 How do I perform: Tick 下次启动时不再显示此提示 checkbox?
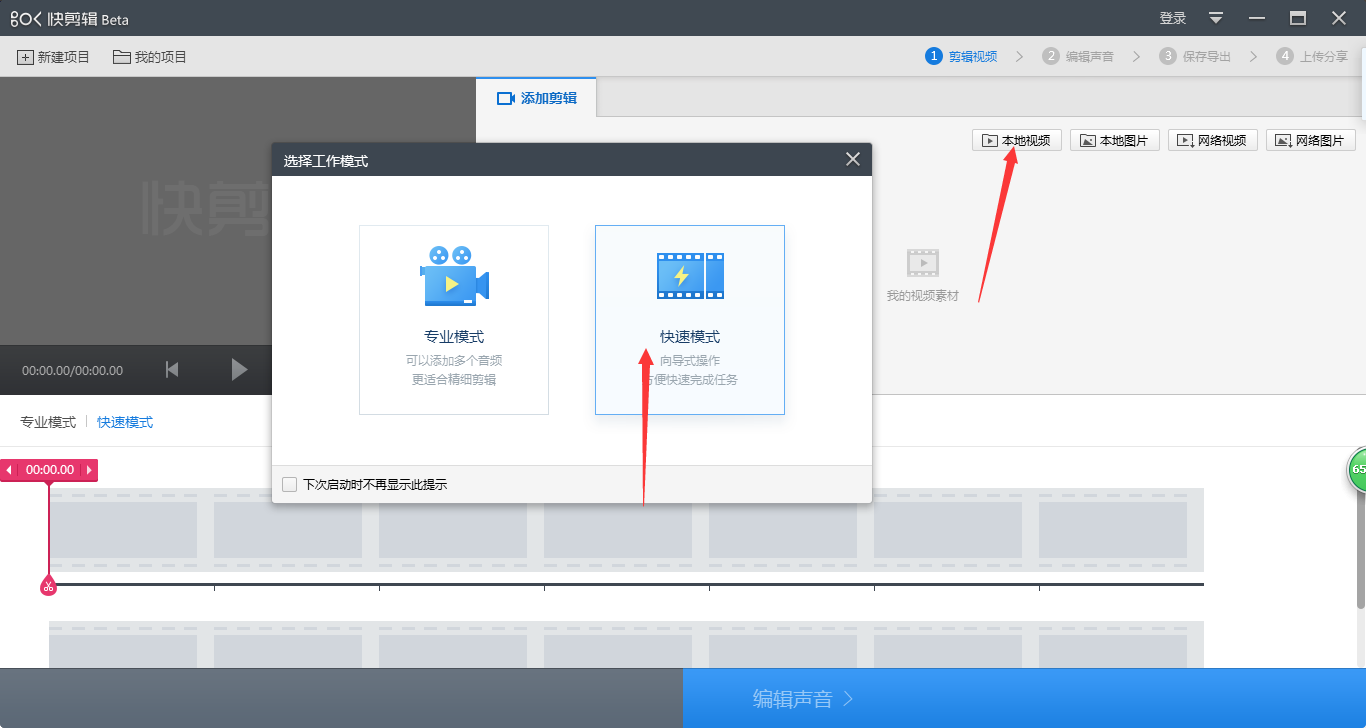tap(290, 485)
